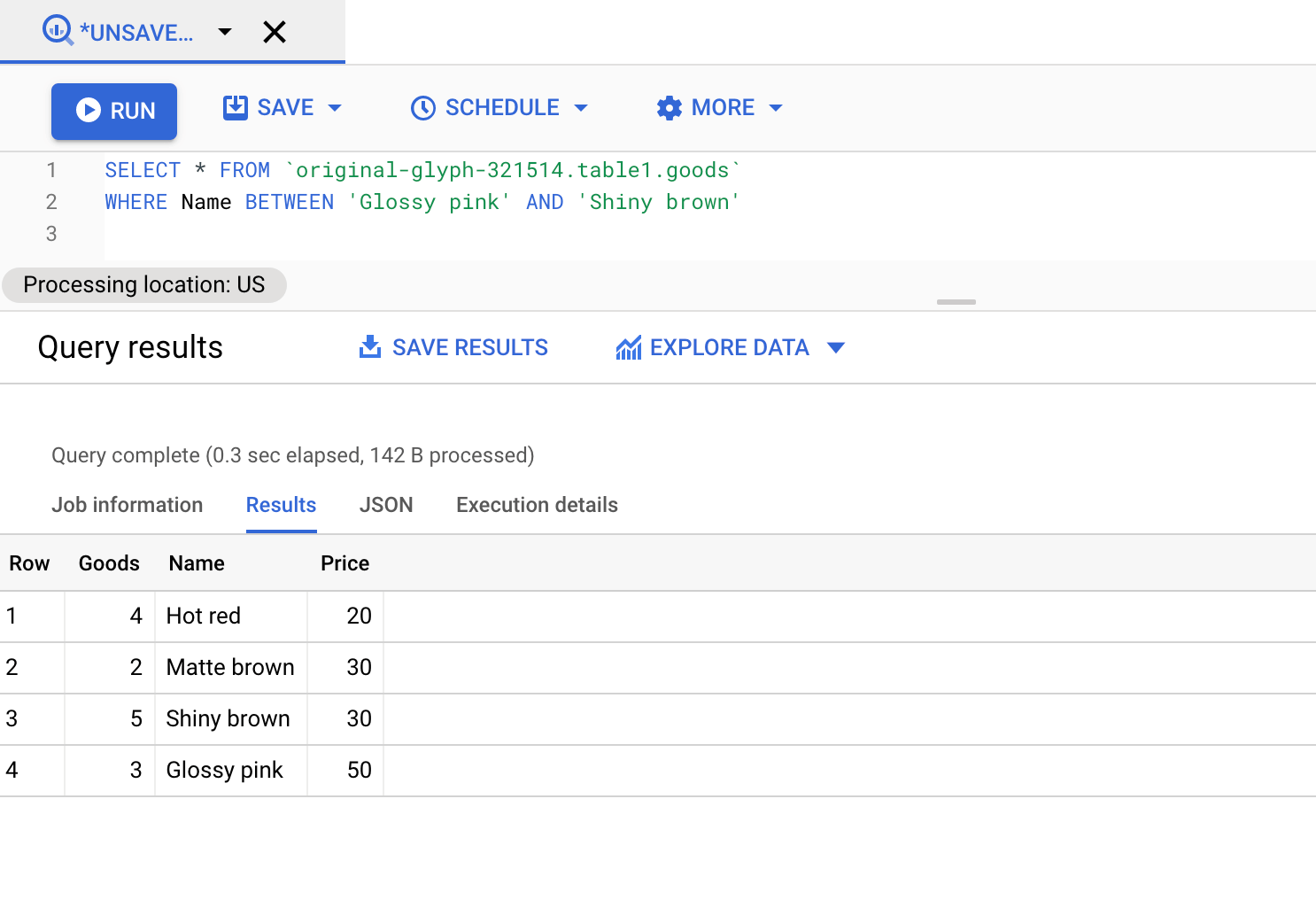The width and height of the screenshot is (1316, 923).
Task: Click the price 50 cell
Action: (345, 770)
